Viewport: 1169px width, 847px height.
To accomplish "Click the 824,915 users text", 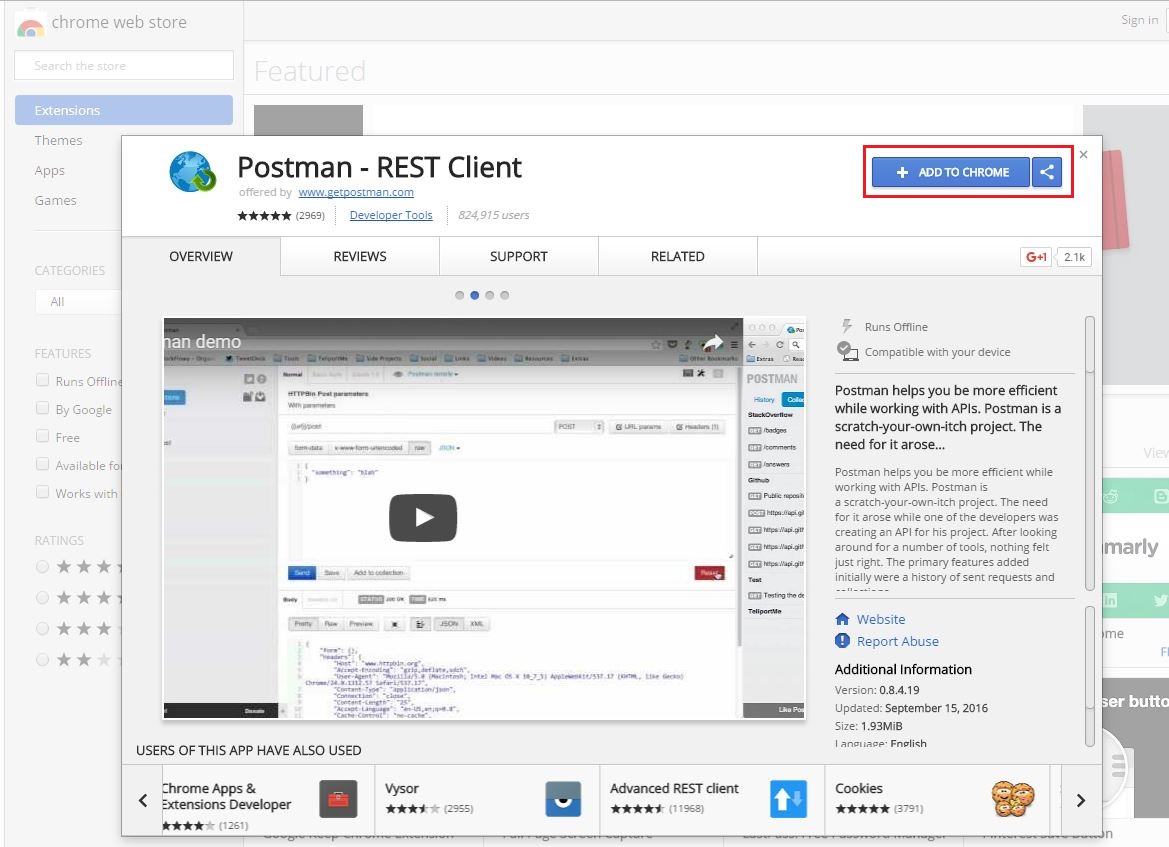I will click(494, 215).
